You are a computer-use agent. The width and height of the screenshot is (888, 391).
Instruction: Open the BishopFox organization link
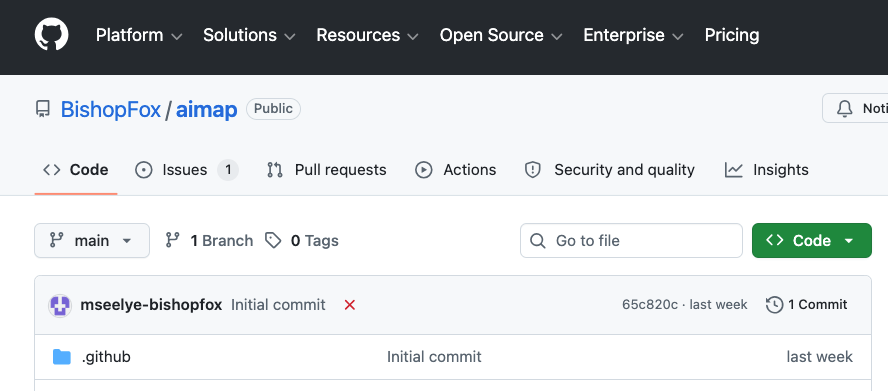click(x=111, y=109)
